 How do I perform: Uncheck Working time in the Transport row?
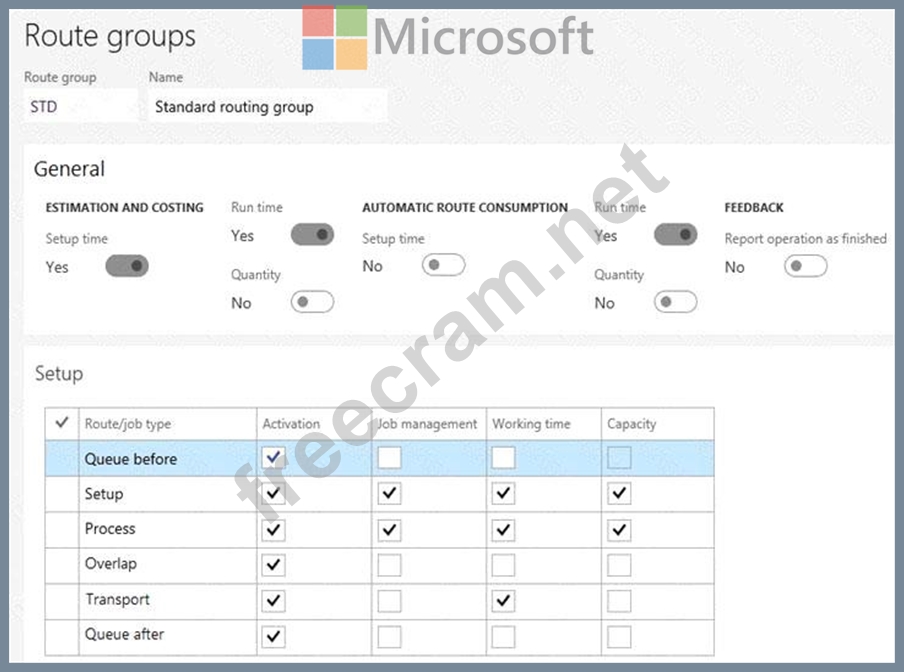point(503,601)
